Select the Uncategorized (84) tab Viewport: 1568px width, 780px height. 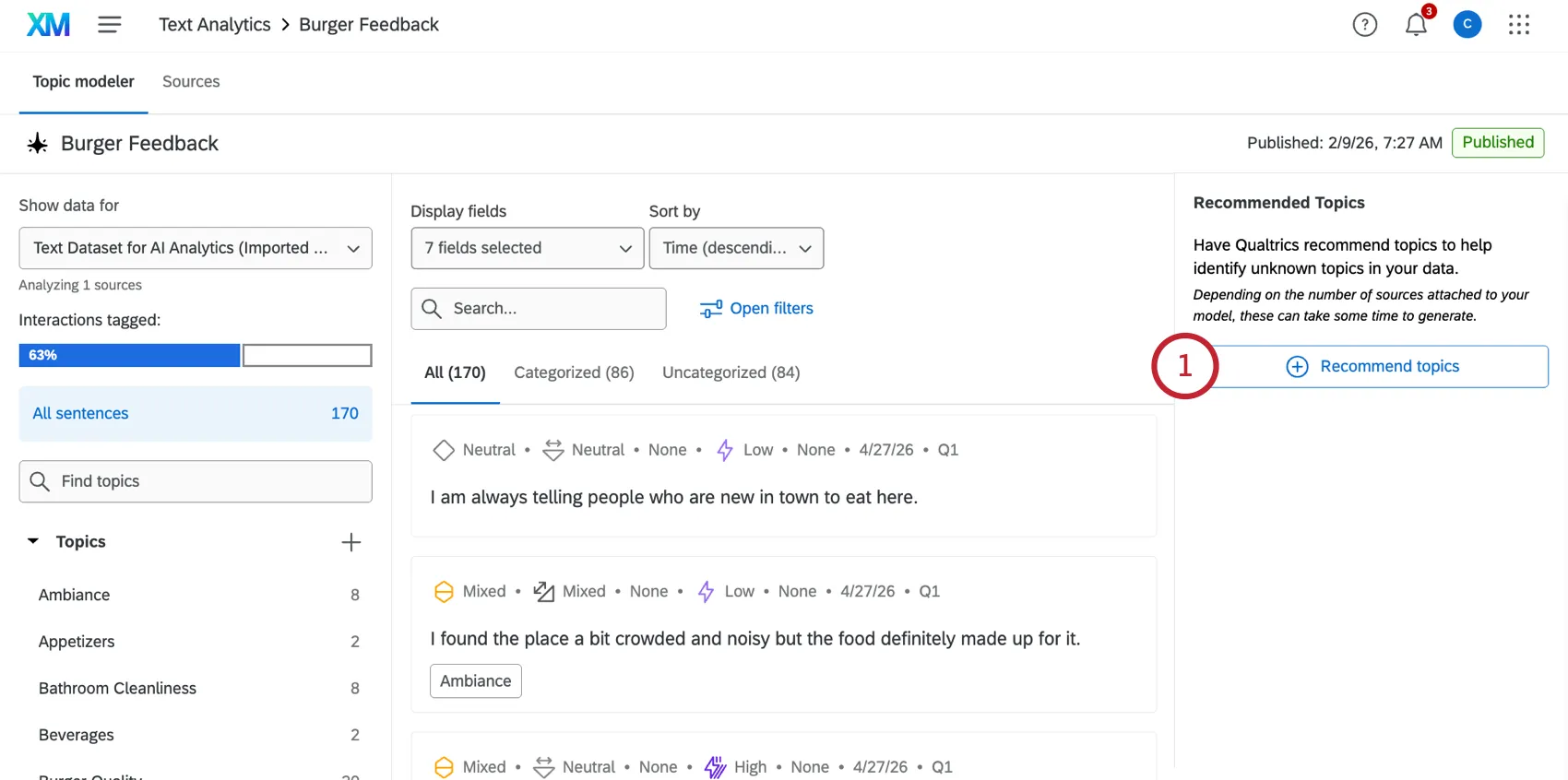click(731, 372)
